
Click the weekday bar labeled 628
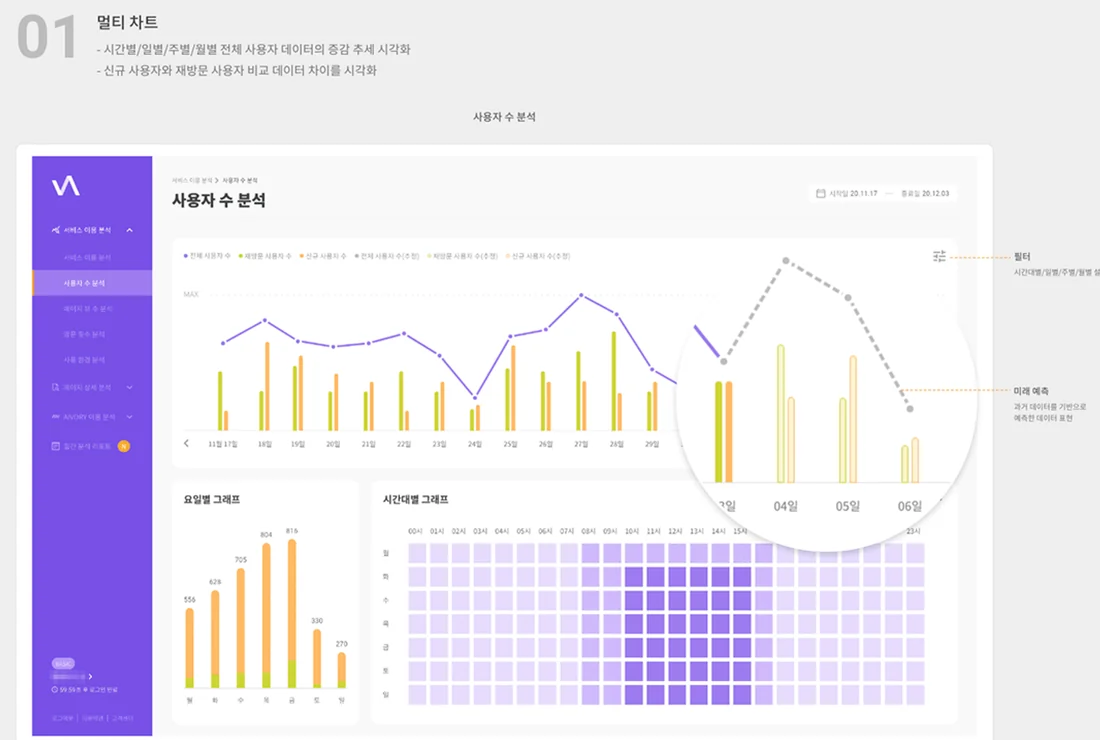pos(215,639)
